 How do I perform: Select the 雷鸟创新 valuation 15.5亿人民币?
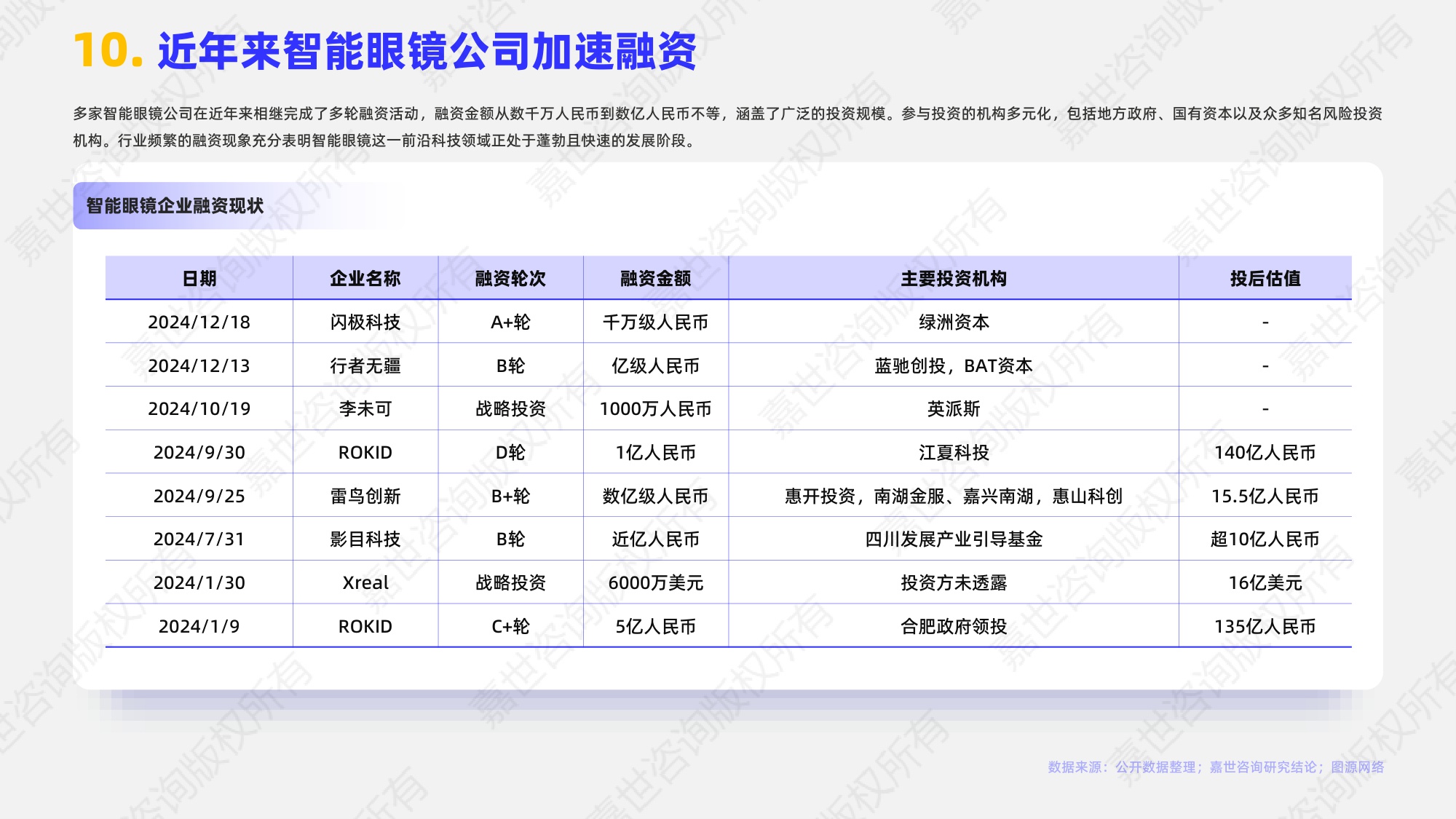tap(1265, 496)
